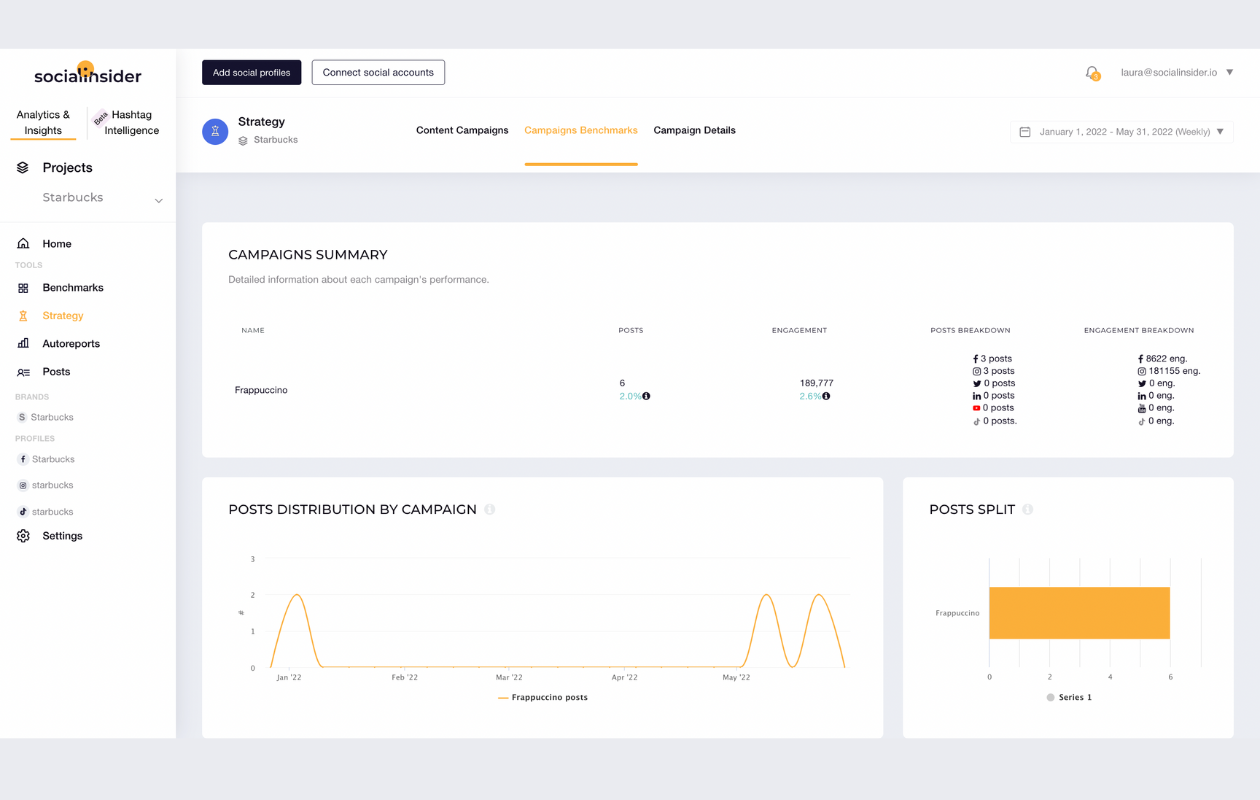Click the Strategy chess piece icon in sidebar

click(23, 316)
